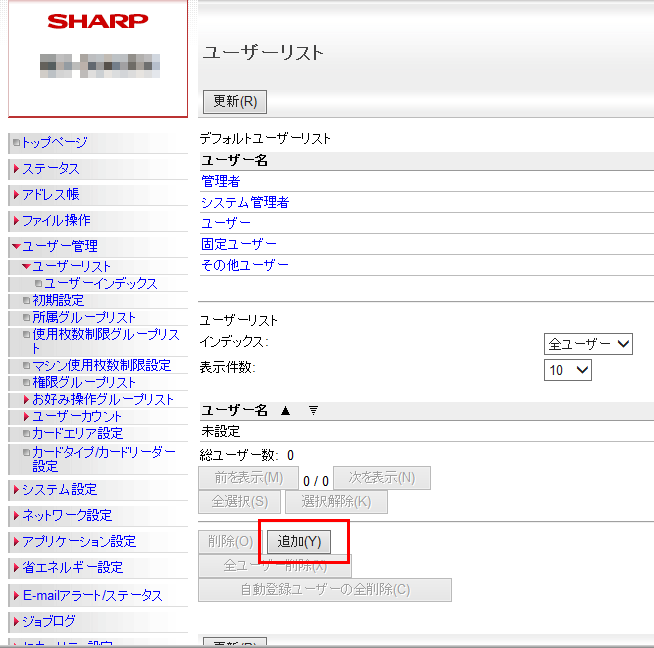This screenshot has height=648, width=654.
Task: Open ユーザーインデックス in the sidebar
Action: (x=100, y=284)
